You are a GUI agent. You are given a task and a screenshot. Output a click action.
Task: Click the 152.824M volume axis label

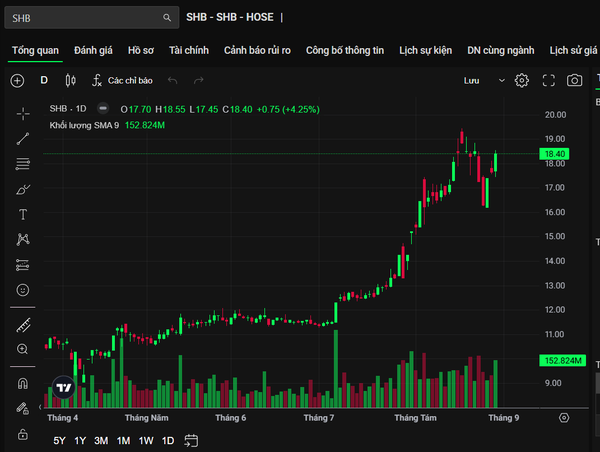(562, 361)
